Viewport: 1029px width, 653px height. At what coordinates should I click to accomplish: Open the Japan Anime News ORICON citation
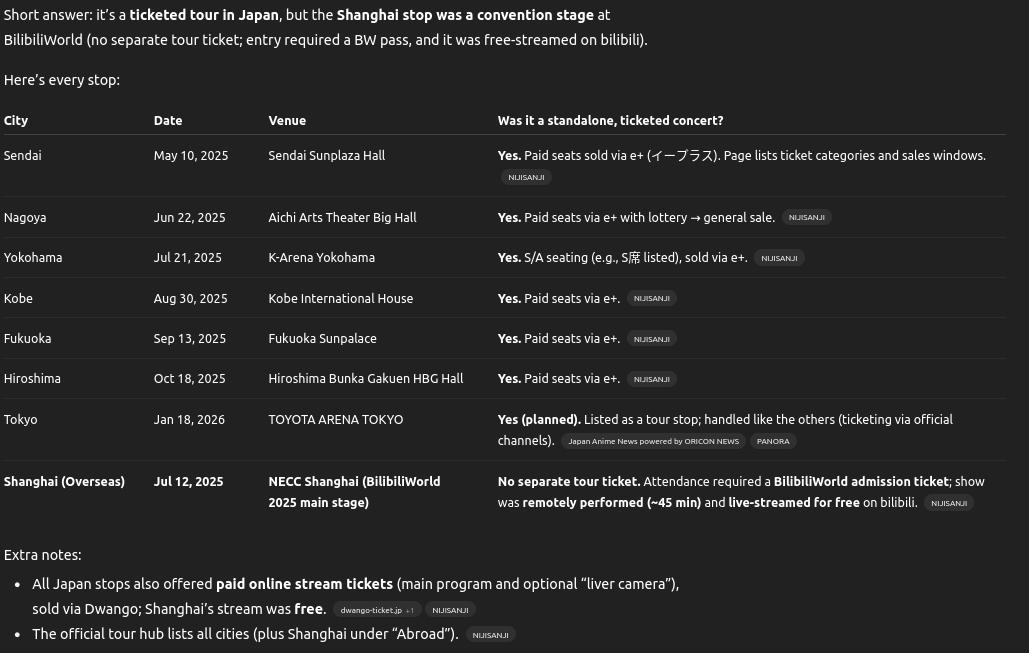pos(653,441)
